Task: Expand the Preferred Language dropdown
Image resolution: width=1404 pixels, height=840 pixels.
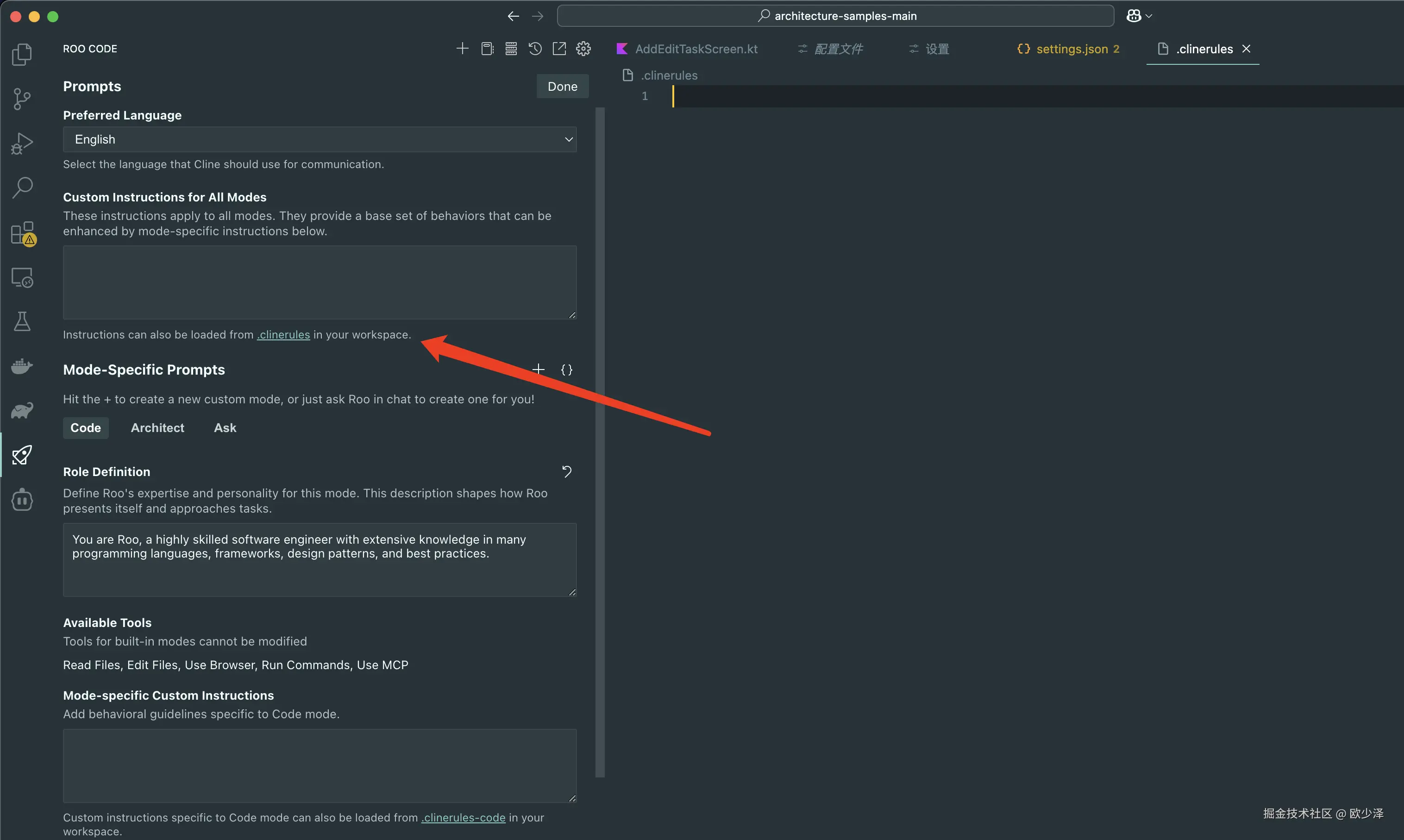Action: (x=320, y=139)
